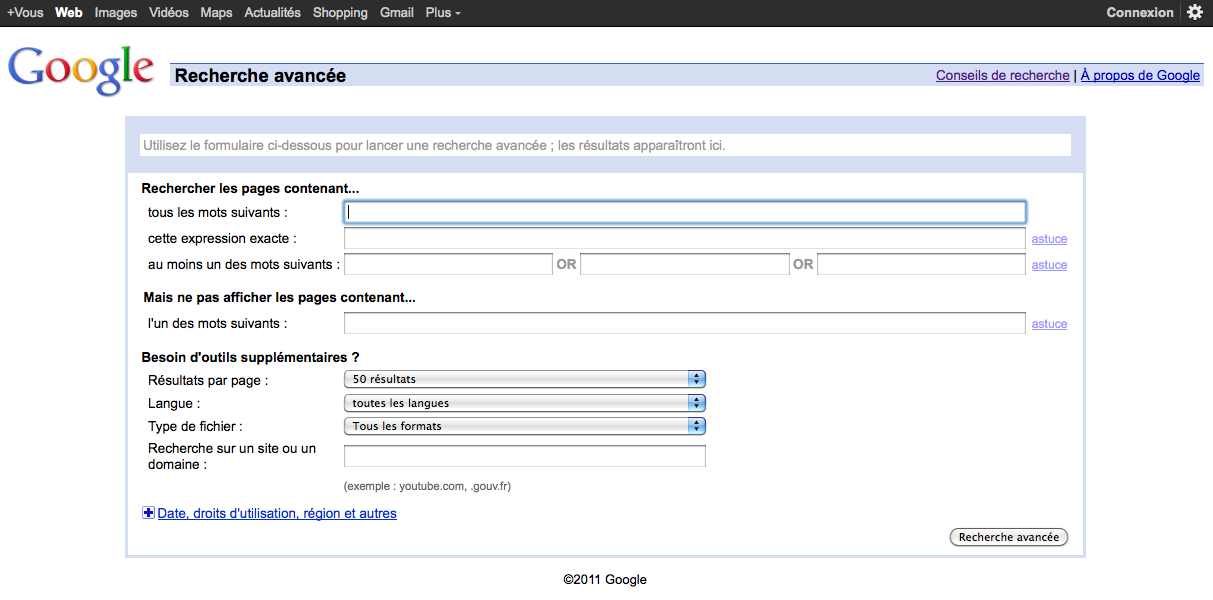Click the 'cette expression exacte :' label
The height and width of the screenshot is (600, 1213).
point(222,239)
